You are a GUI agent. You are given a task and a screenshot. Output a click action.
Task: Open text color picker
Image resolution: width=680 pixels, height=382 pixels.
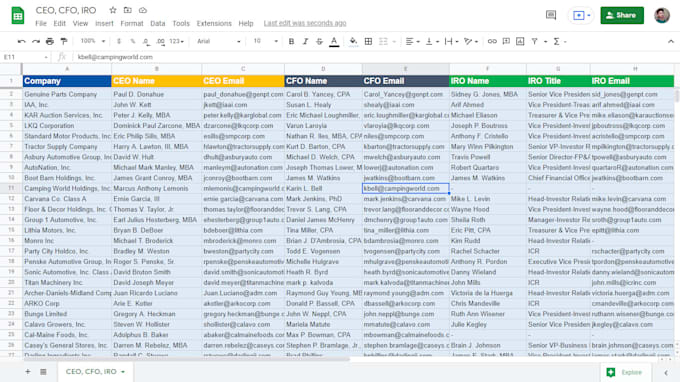[x=334, y=42]
